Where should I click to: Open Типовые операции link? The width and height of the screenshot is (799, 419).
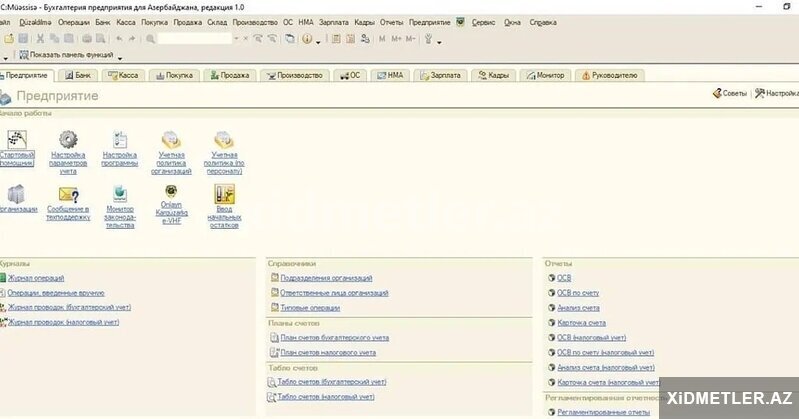tap(310, 308)
